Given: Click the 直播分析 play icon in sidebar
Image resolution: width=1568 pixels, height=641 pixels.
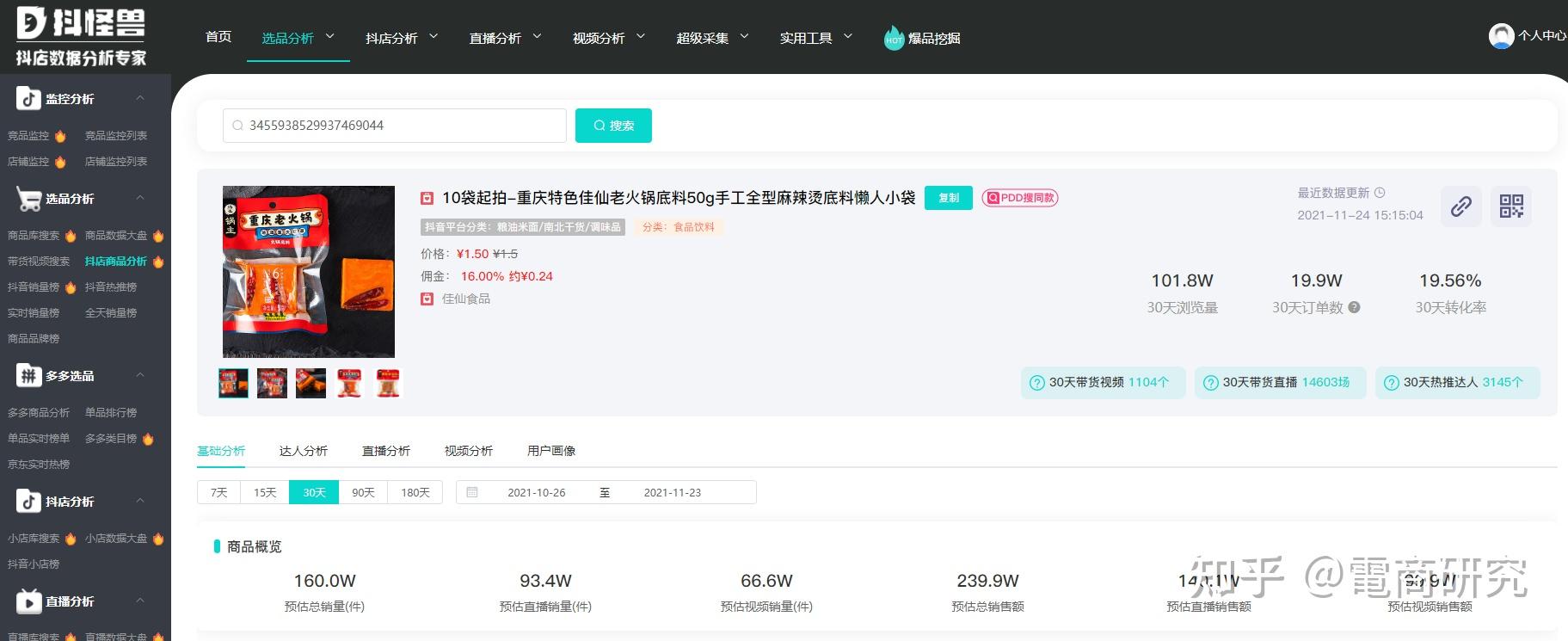Looking at the screenshot, I should tap(28, 601).
